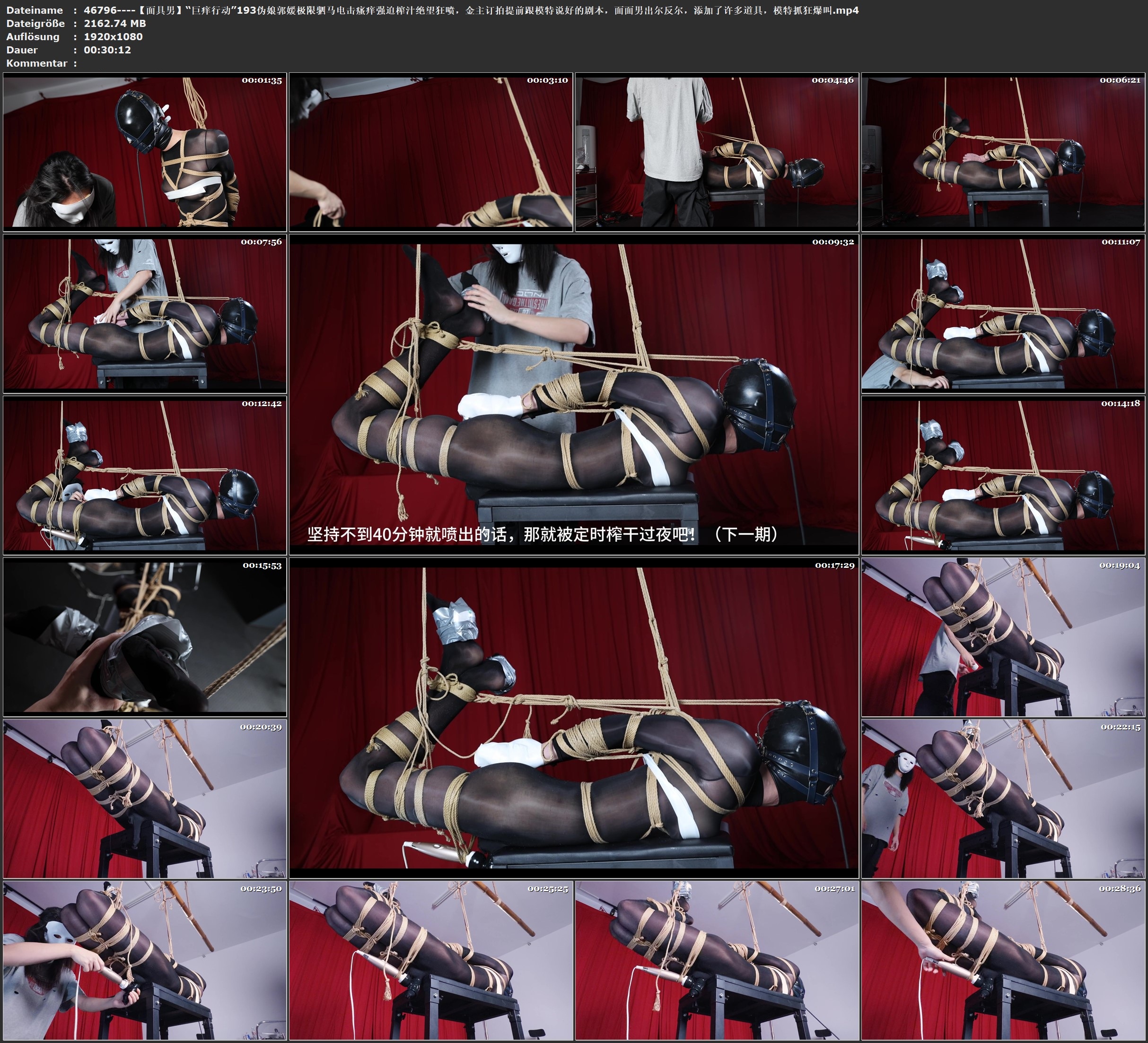Viewport: 1148px width, 1043px height.
Task: Click the thumbnail at 00:14:18
Action: 1003,475
